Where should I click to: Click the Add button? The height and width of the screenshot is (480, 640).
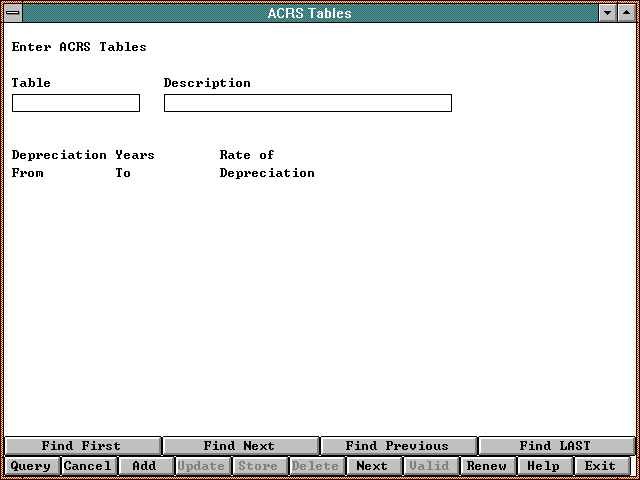pos(144,466)
